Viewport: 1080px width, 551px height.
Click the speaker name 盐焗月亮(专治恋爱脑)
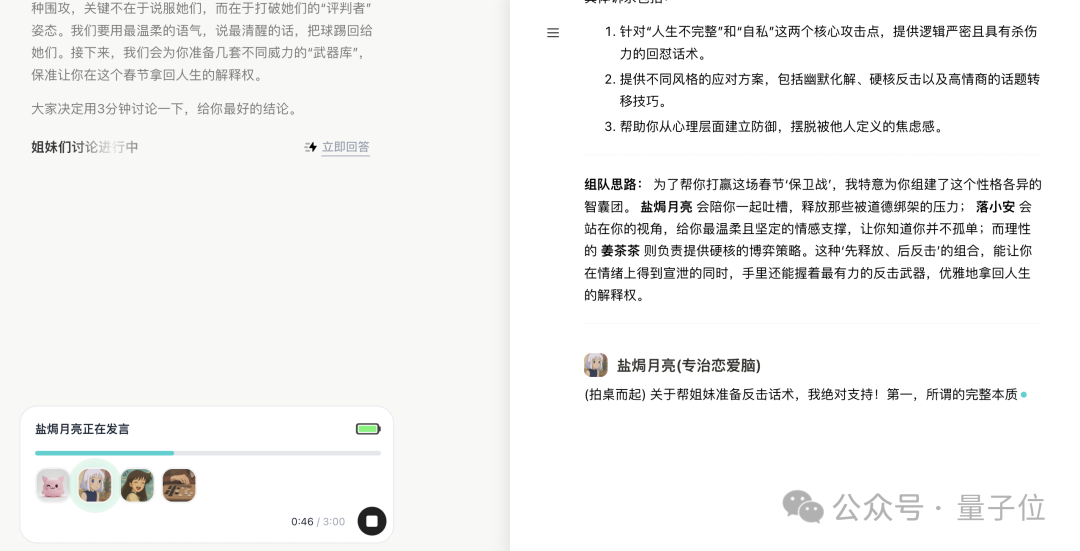[x=689, y=366]
